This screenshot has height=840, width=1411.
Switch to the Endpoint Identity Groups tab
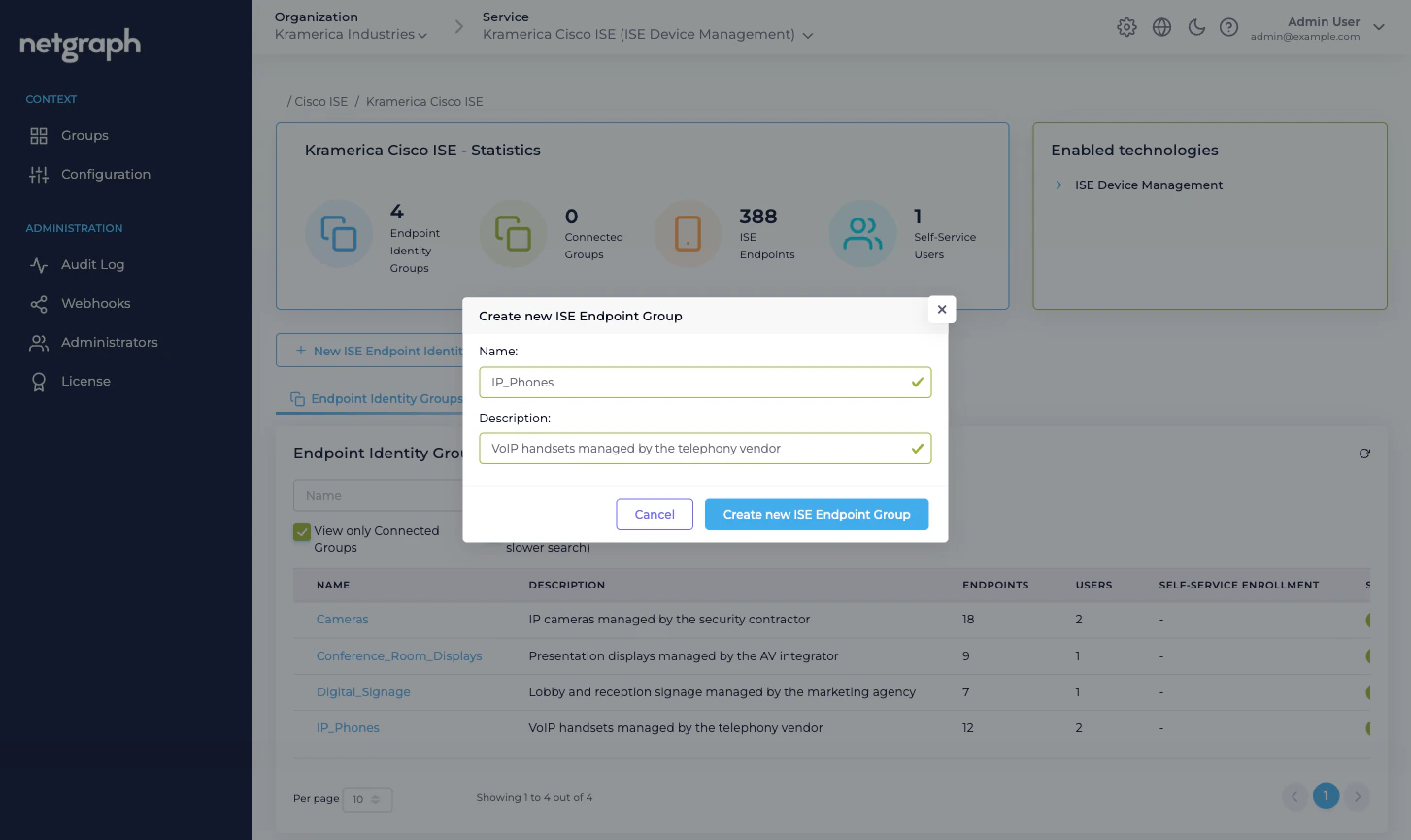(x=378, y=398)
